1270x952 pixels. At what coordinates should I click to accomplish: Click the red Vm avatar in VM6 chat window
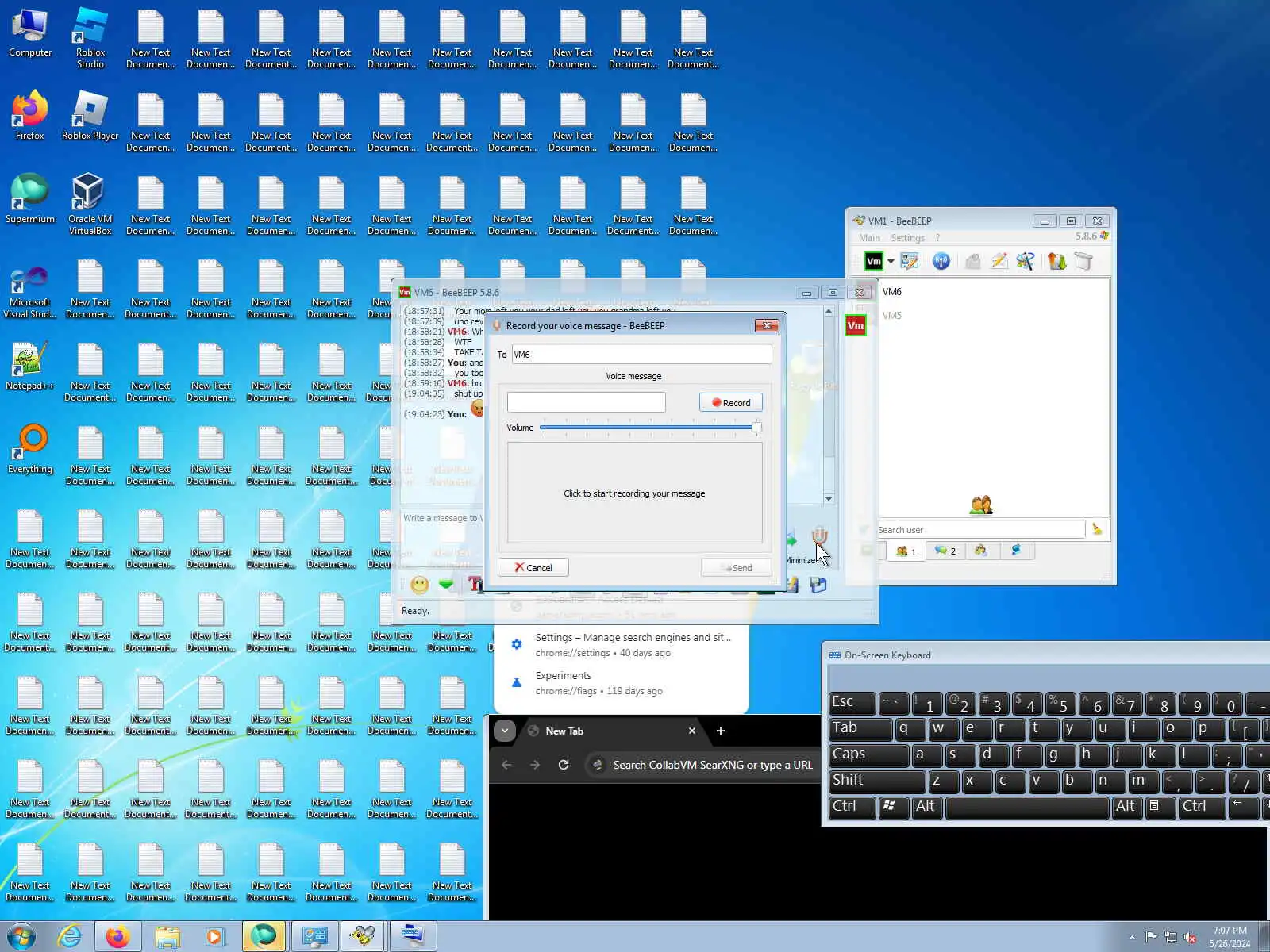[x=856, y=325]
